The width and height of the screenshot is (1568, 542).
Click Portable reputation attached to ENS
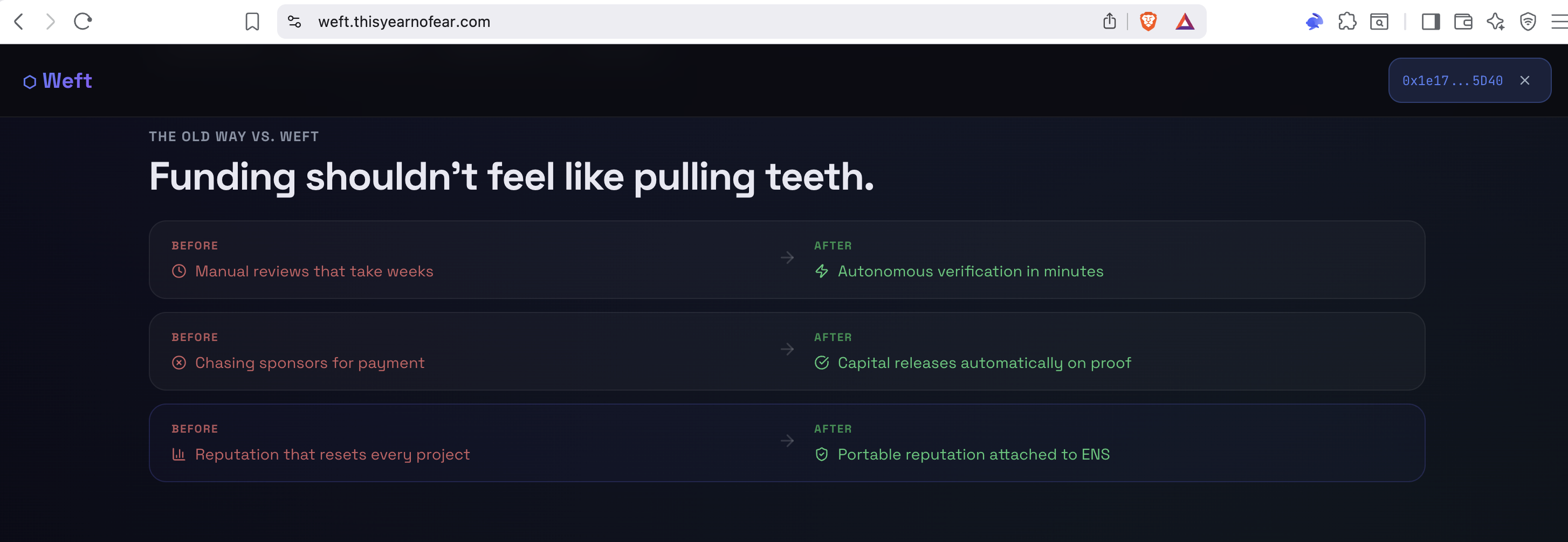coord(973,454)
